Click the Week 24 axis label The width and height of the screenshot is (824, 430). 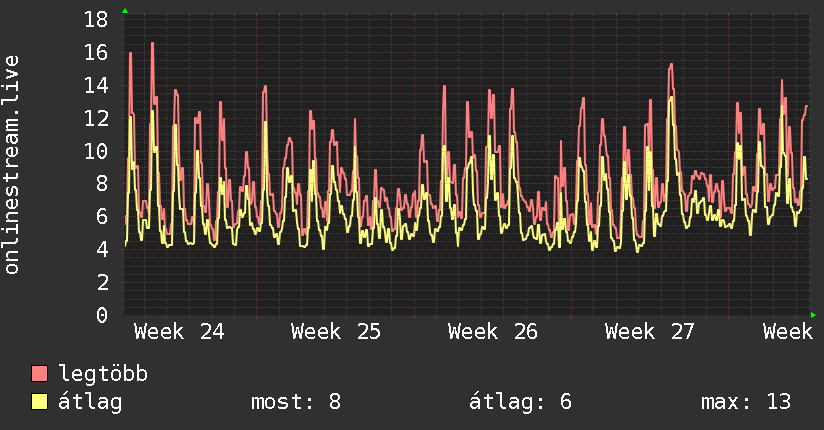coord(179,332)
